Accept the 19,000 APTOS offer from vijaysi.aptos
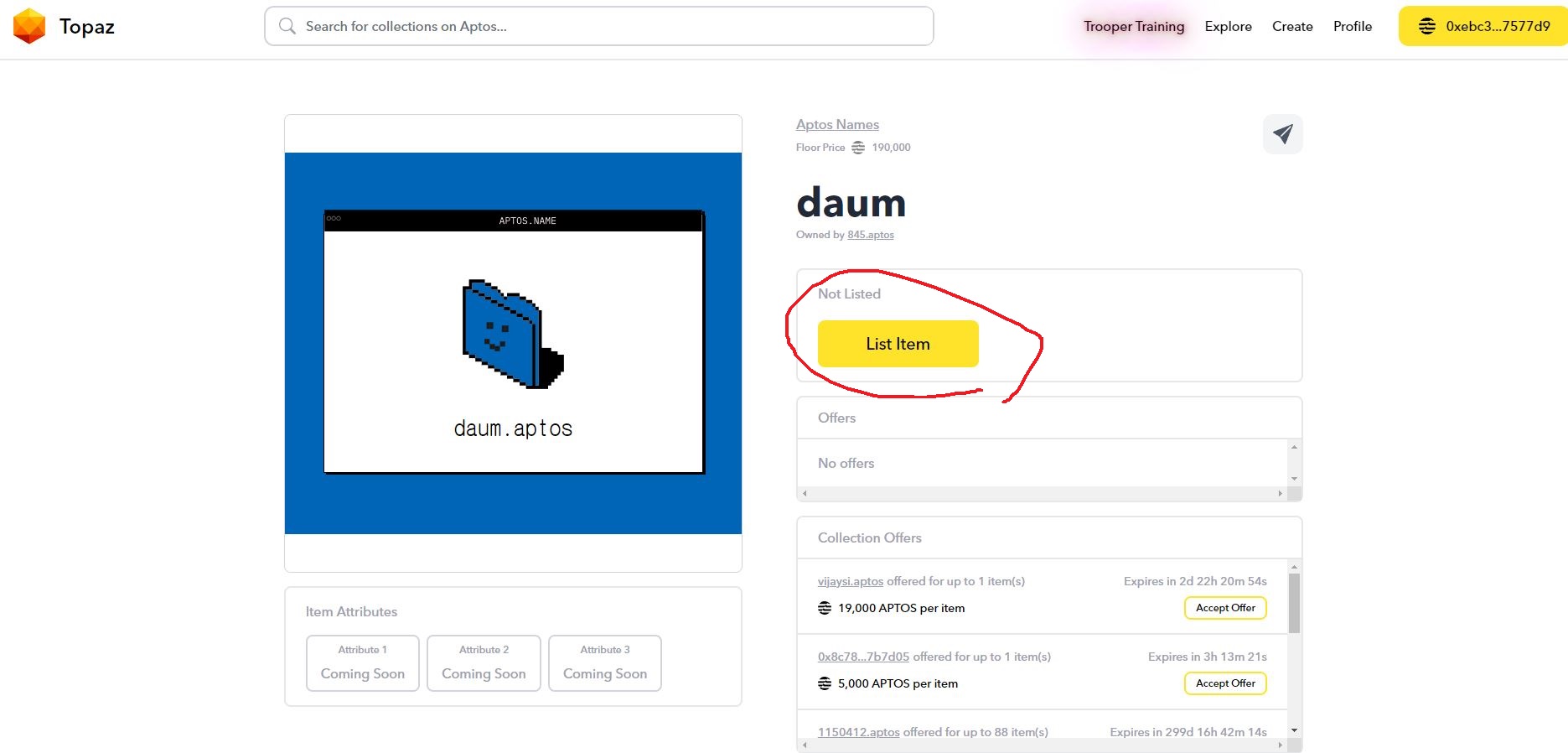Image resolution: width=1568 pixels, height=753 pixels. (x=1225, y=608)
